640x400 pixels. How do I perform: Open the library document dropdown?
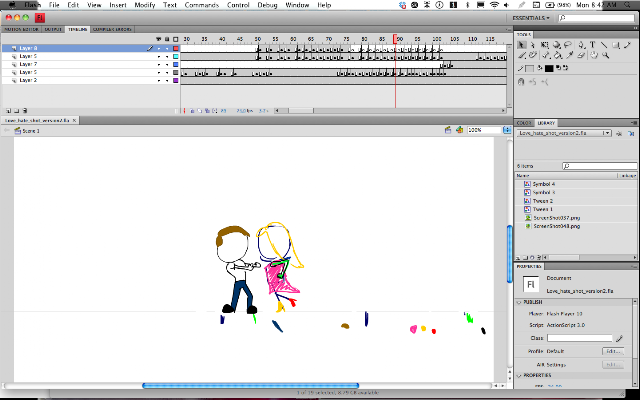pyautogui.click(x=564, y=133)
